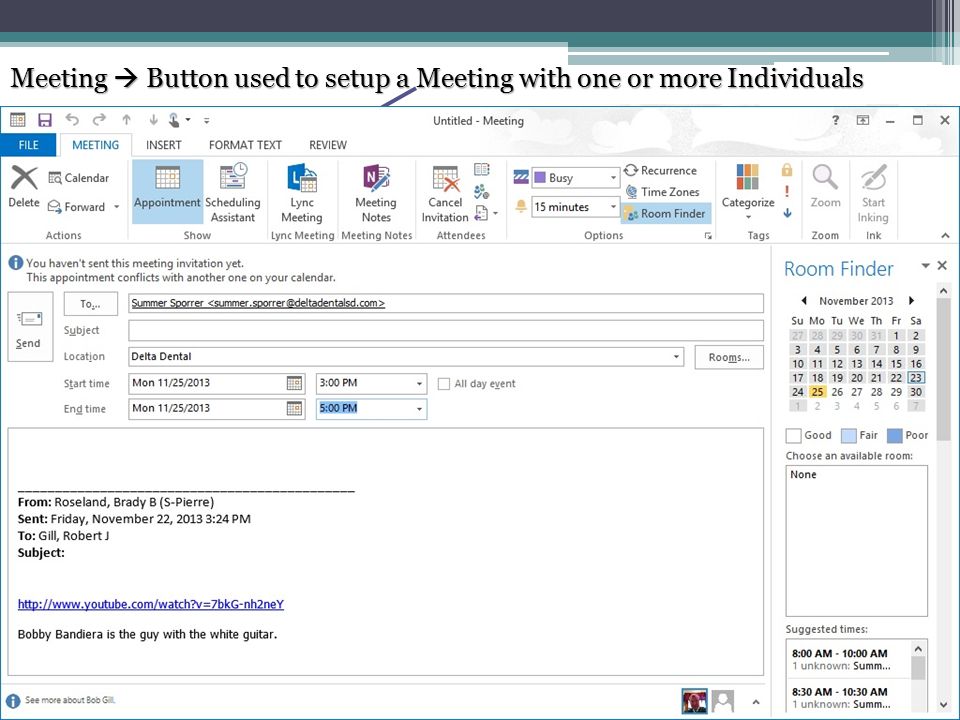The width and height of the screenshot is (960, 720).
Task: Open the Scheduling Assistant
Action: point(233,192)
